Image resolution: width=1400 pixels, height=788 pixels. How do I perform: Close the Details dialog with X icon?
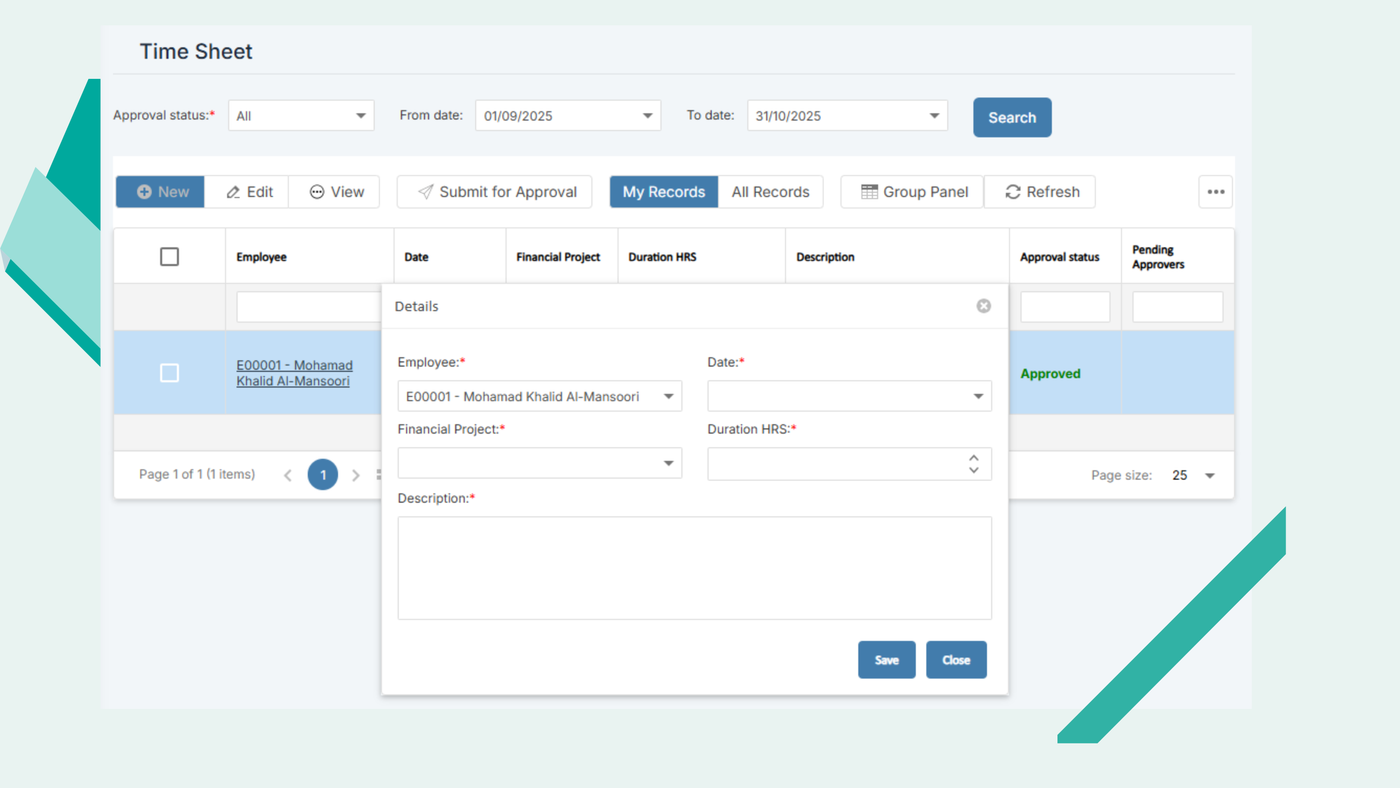[984, 306]
